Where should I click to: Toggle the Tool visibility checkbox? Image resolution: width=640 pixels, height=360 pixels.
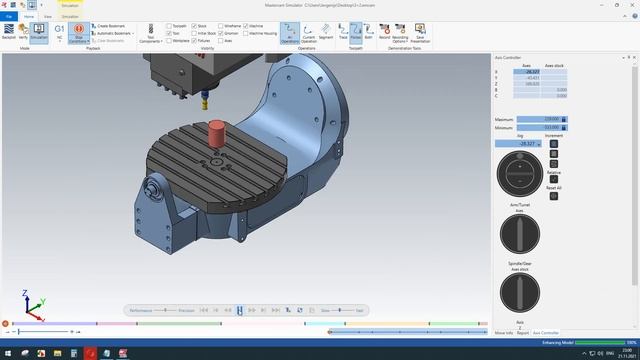[169, 33]
